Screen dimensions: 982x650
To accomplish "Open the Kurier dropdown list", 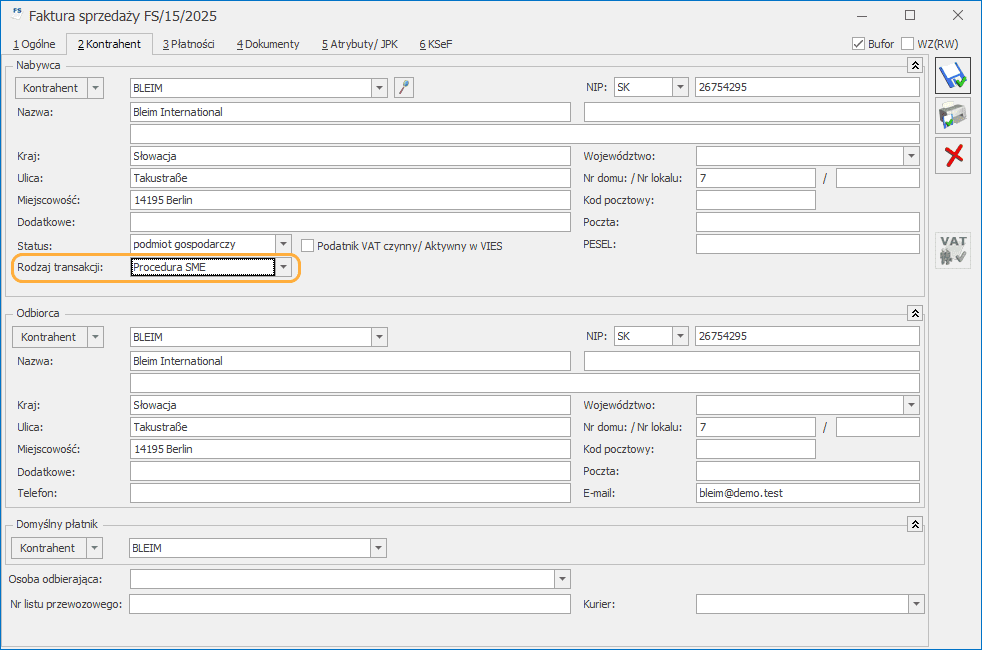I will 917,604.
